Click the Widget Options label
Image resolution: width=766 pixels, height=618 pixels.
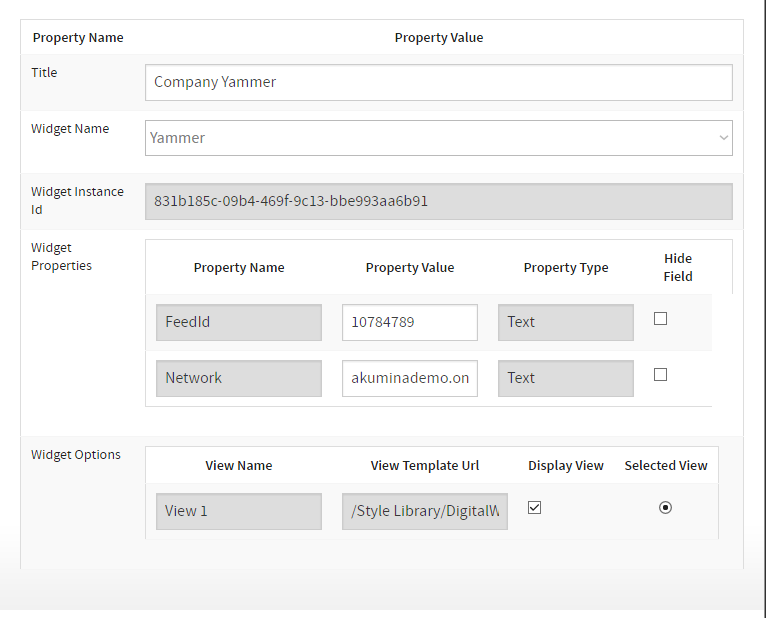[76, 455]
